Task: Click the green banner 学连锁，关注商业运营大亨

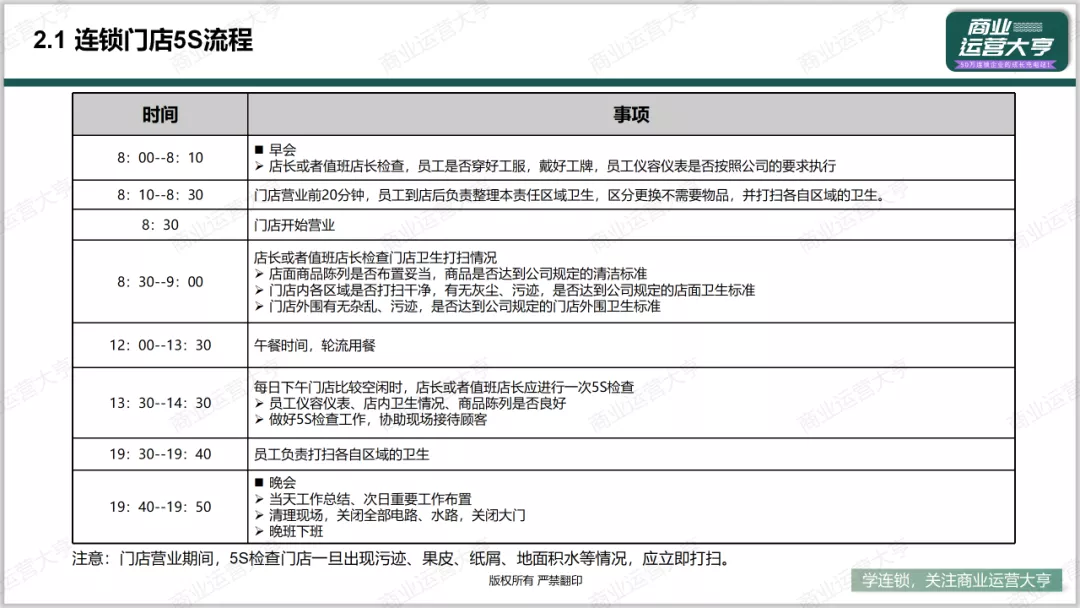Action: [957, 580]
